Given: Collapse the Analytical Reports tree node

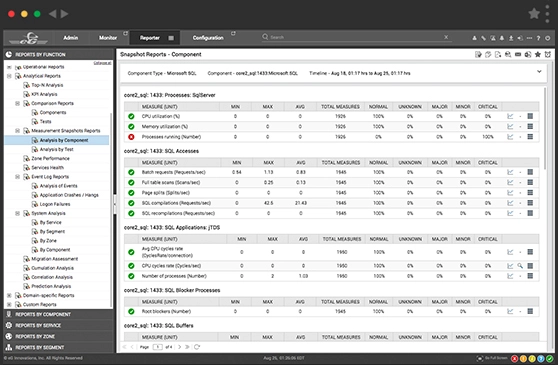Looking at the screenshot, I should click(x=9, y=76).
